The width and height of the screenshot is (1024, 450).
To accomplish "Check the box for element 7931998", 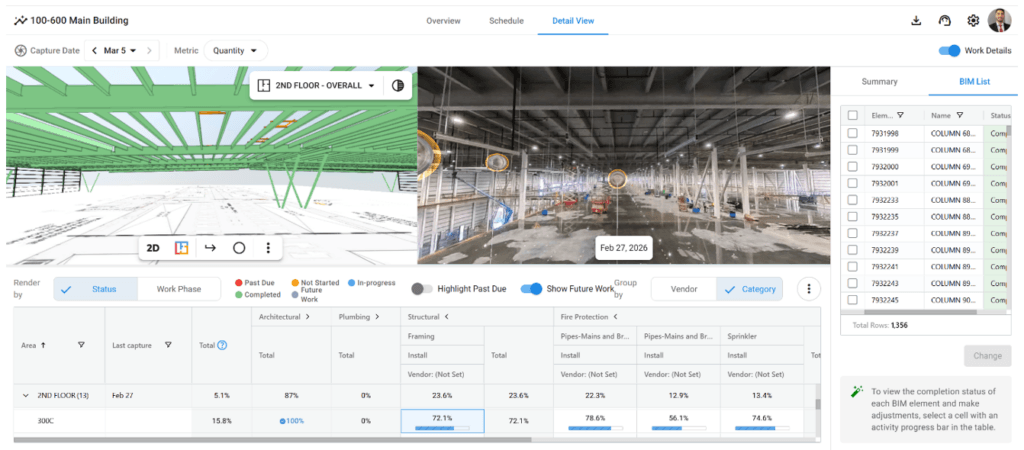I will click(853, 133).
